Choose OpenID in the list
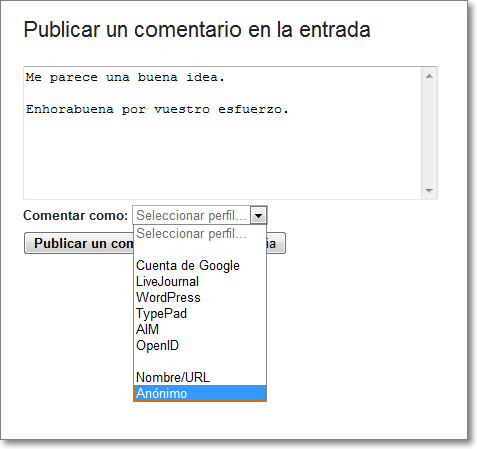477x449 pixels. click(200, 345)
